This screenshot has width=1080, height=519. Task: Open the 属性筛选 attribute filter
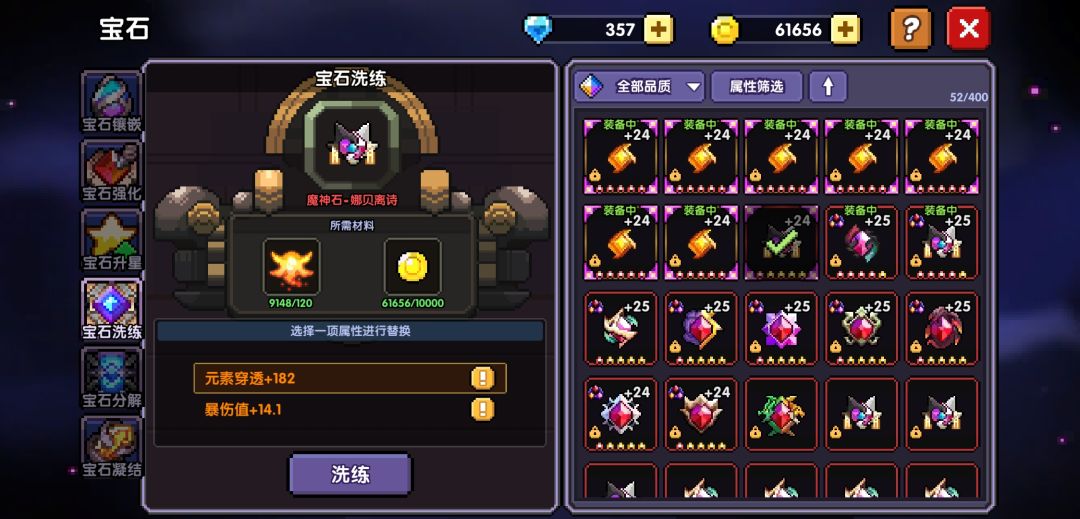point(756,87)
